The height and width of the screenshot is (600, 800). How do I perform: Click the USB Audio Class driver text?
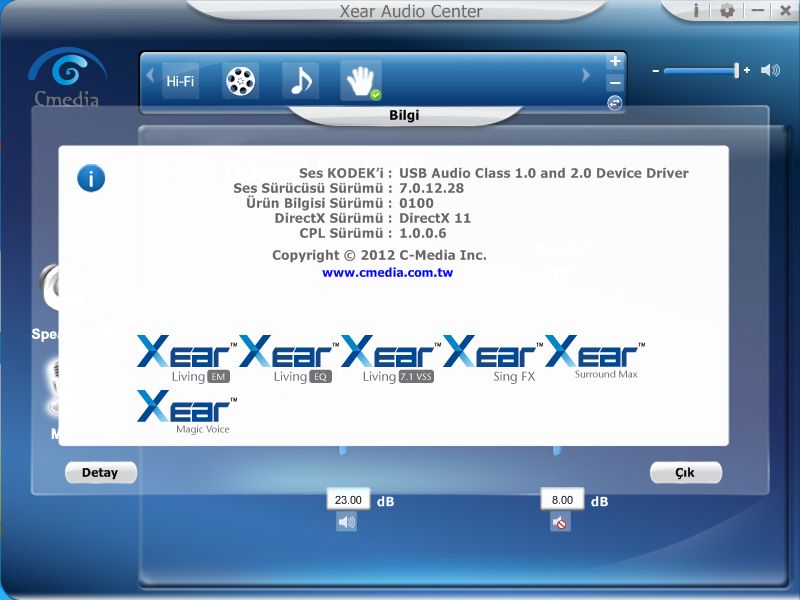(x=544, y=173)
